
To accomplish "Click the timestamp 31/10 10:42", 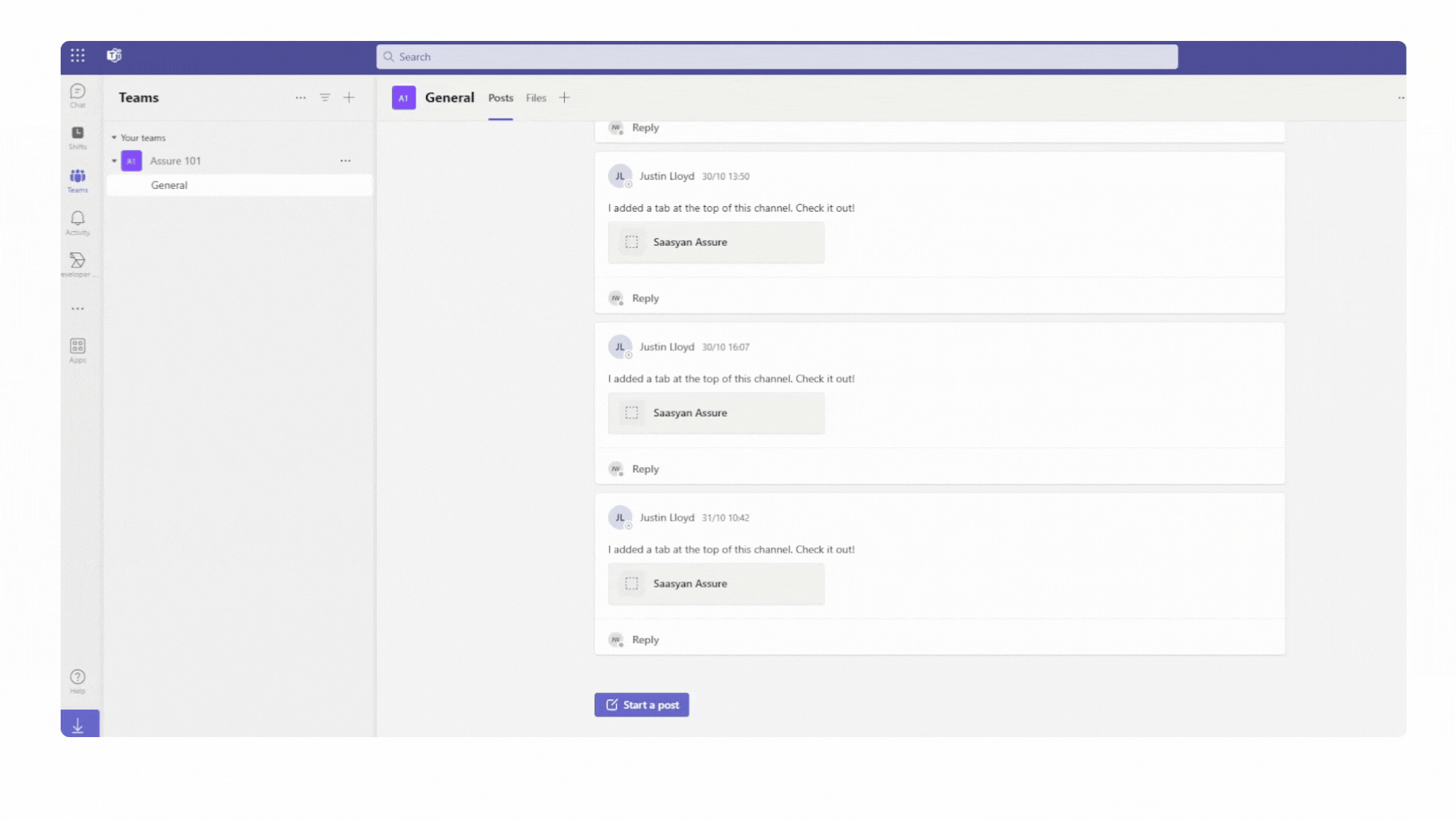I will [x=725, y=518].
